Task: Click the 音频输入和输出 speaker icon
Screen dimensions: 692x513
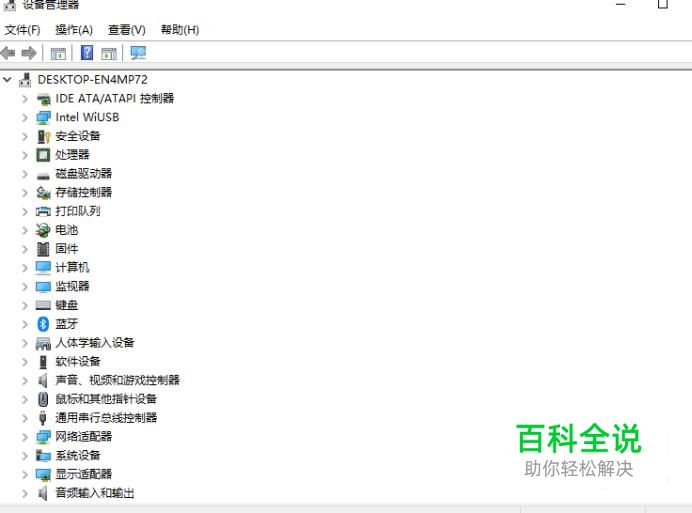Action: coord(43,493)
